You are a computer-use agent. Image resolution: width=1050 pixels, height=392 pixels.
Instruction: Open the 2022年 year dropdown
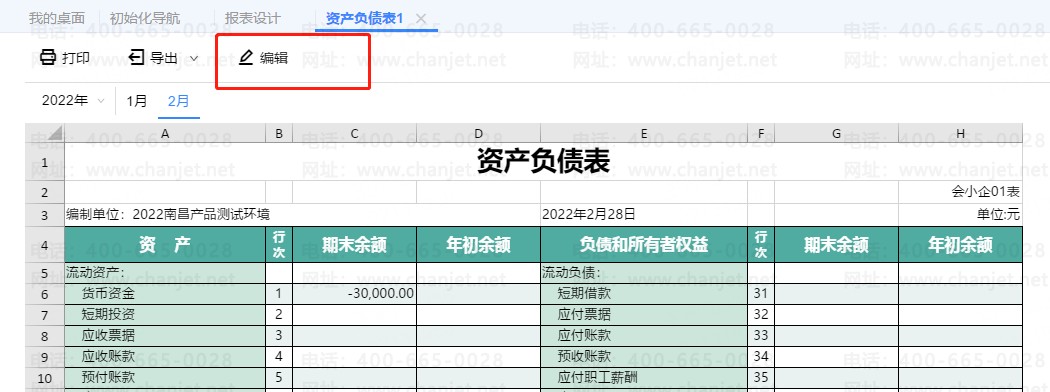click(x=73, y=101)
